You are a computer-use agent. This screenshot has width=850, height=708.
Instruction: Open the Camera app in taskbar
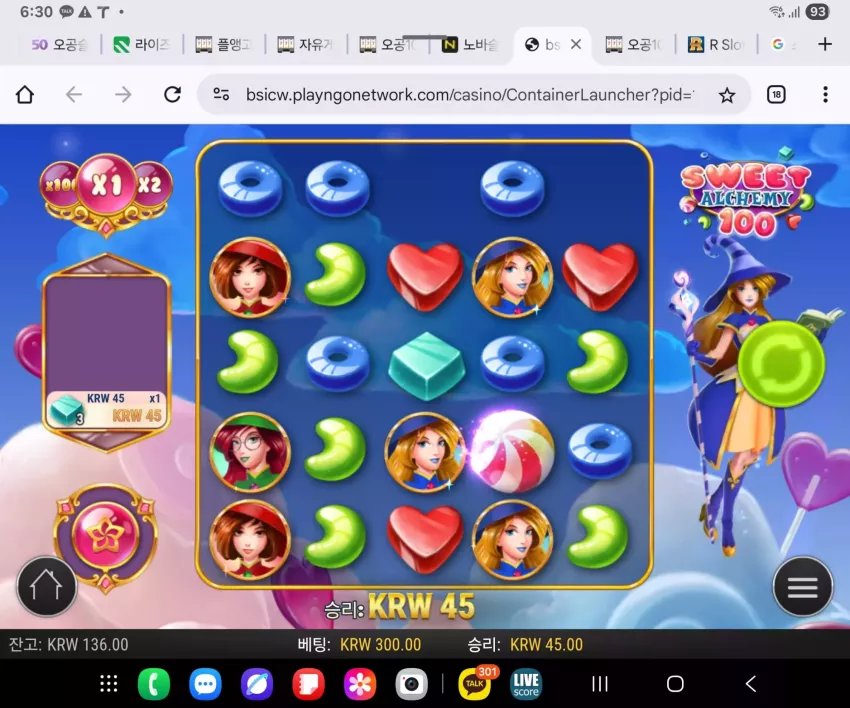point(411,684)
